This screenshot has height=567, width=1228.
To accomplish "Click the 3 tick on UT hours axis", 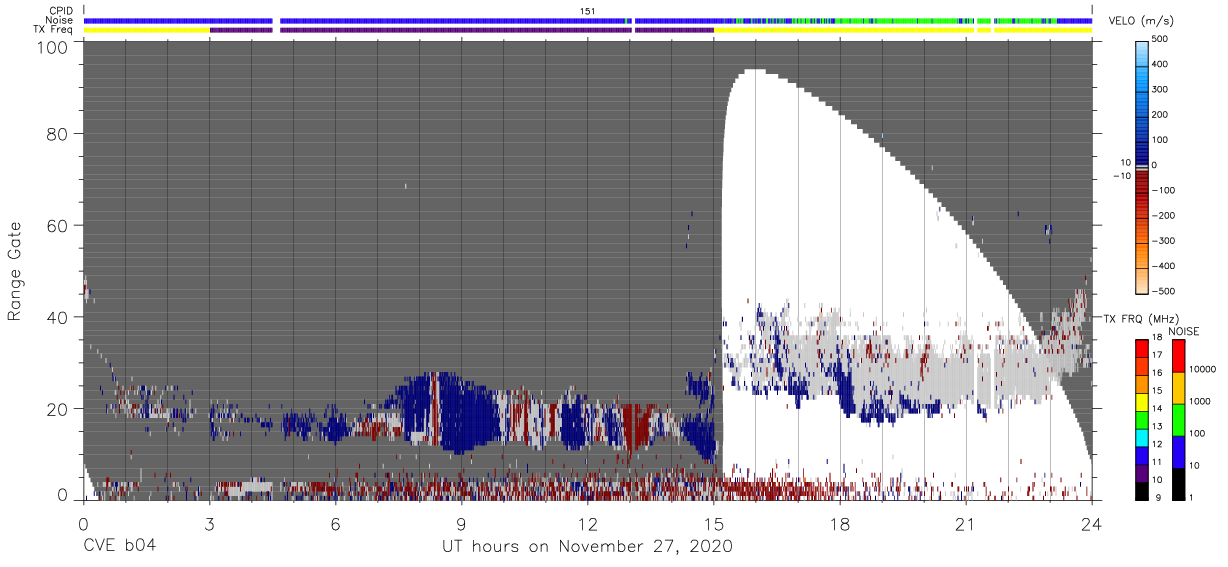I will (209, 523).
